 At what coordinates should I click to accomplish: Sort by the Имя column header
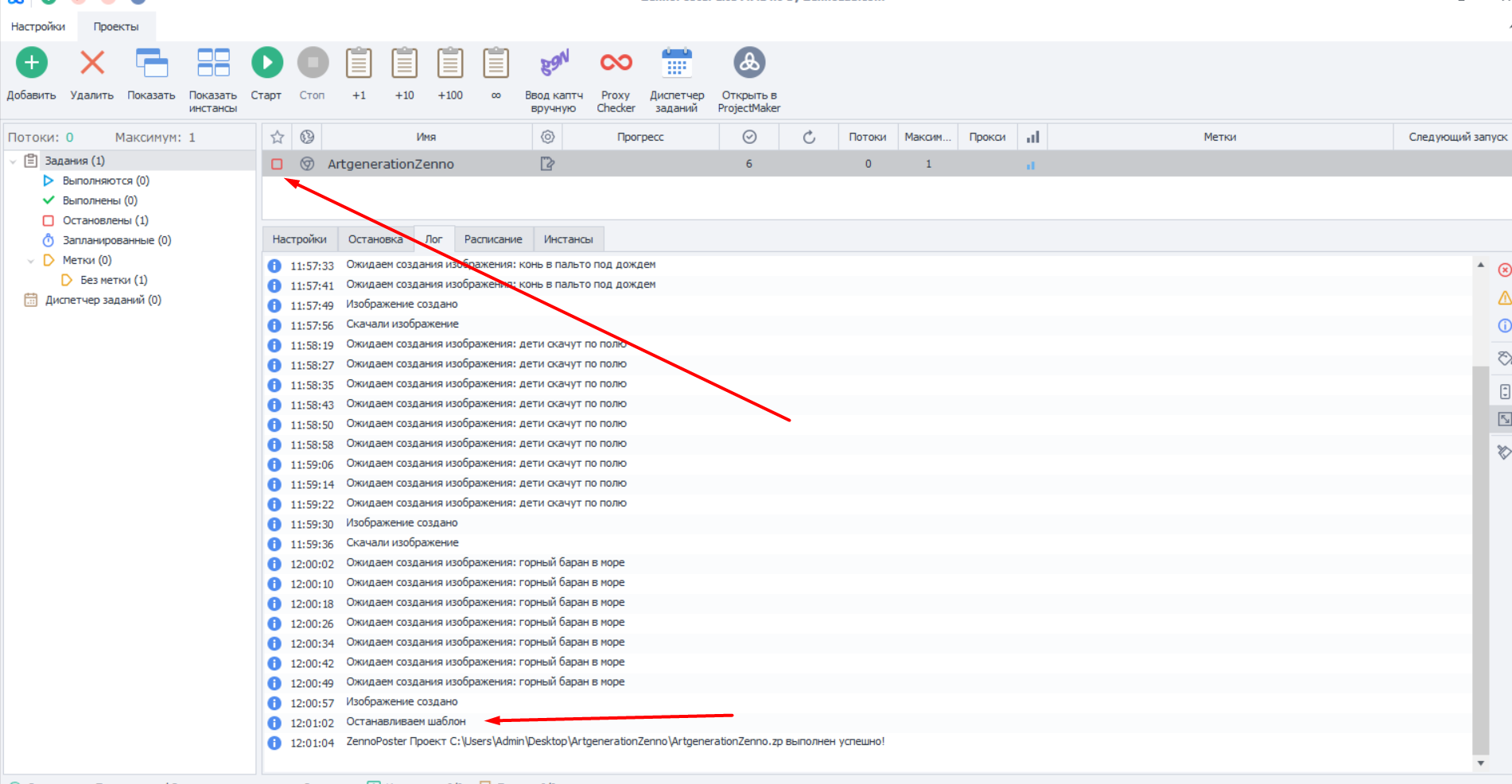click(x=426, y=137)
